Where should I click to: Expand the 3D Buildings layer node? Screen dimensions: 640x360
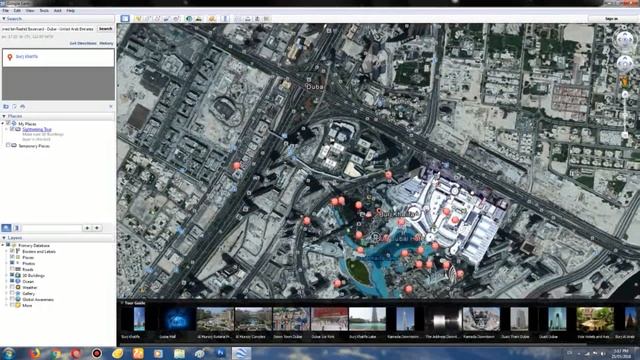pyautogui.click(x=7, y=276)
